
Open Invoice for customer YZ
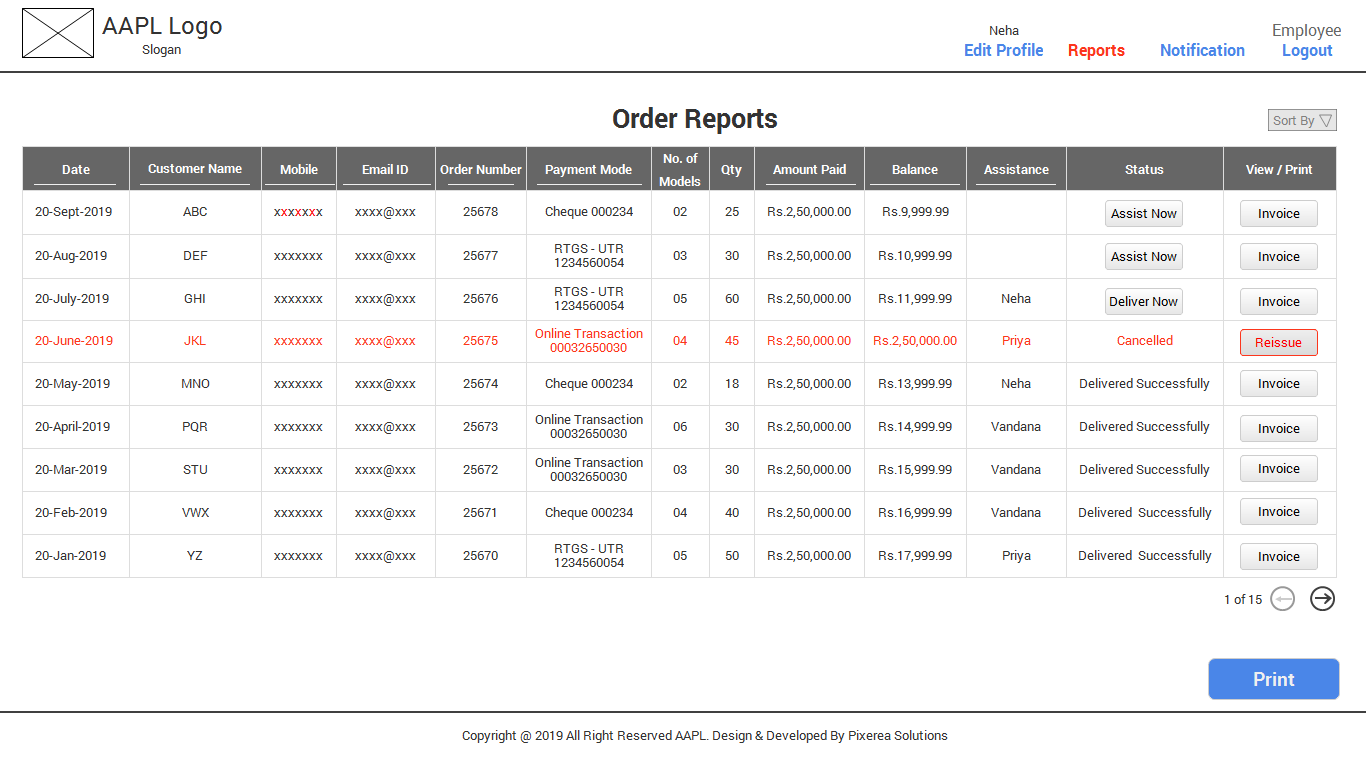coord(1279,556)
